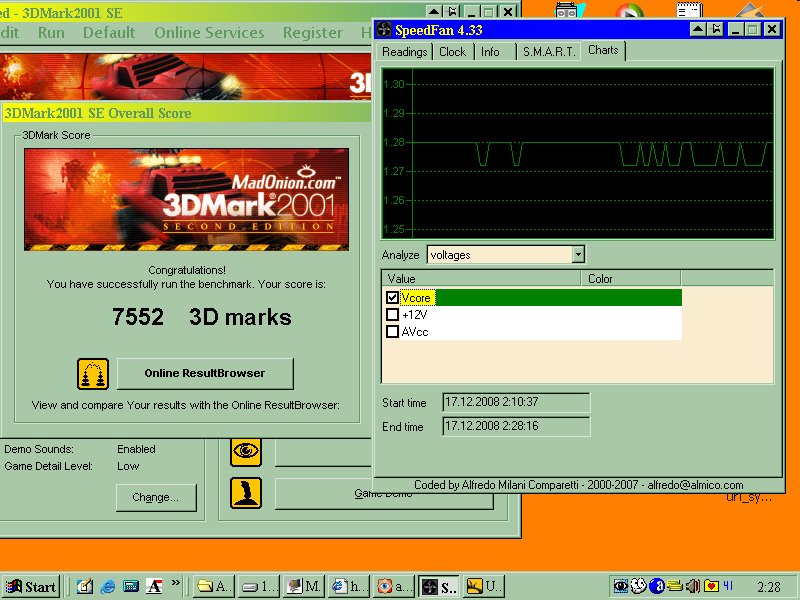Enable the +12V voltage checkbox

tap(392, 315)
